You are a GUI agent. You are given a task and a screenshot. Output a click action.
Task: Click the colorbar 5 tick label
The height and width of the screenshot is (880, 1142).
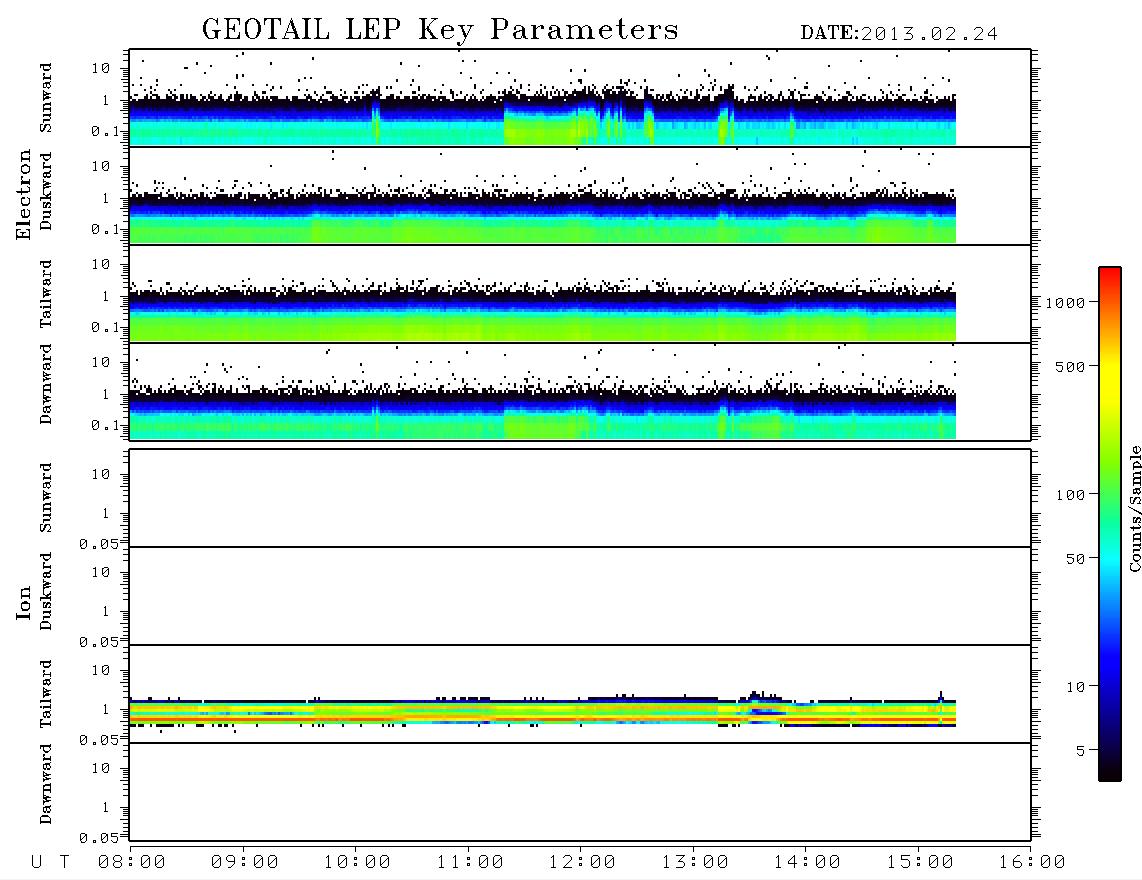click(1081, 750)
